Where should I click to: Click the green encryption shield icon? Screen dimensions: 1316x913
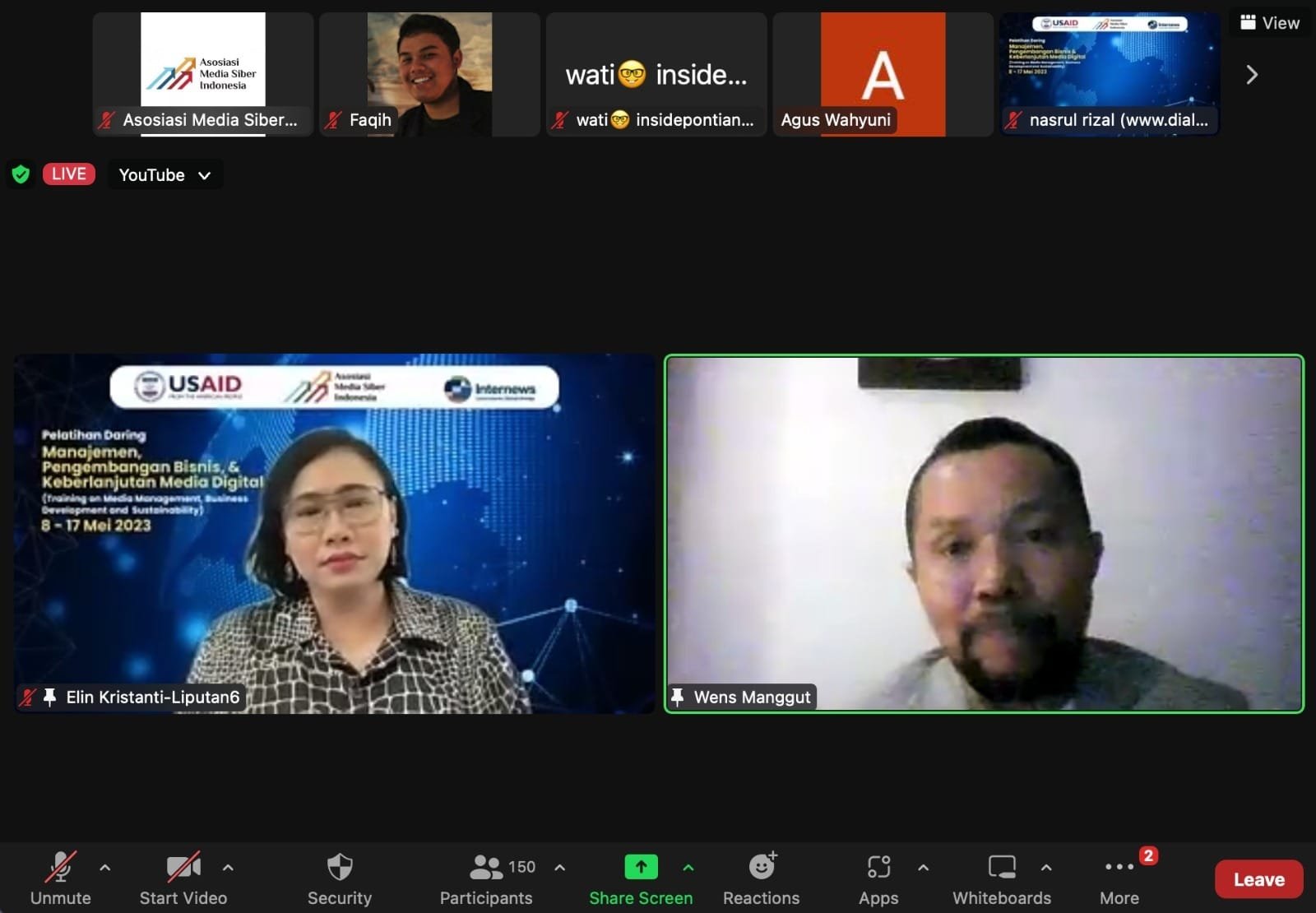pos(21,174)
